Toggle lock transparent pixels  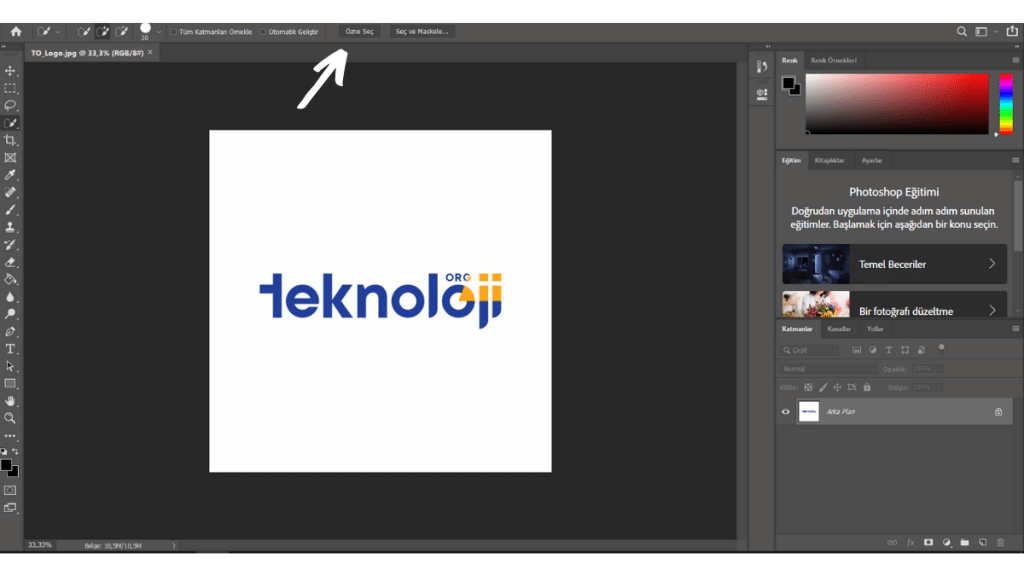click(x=808, y=387)
